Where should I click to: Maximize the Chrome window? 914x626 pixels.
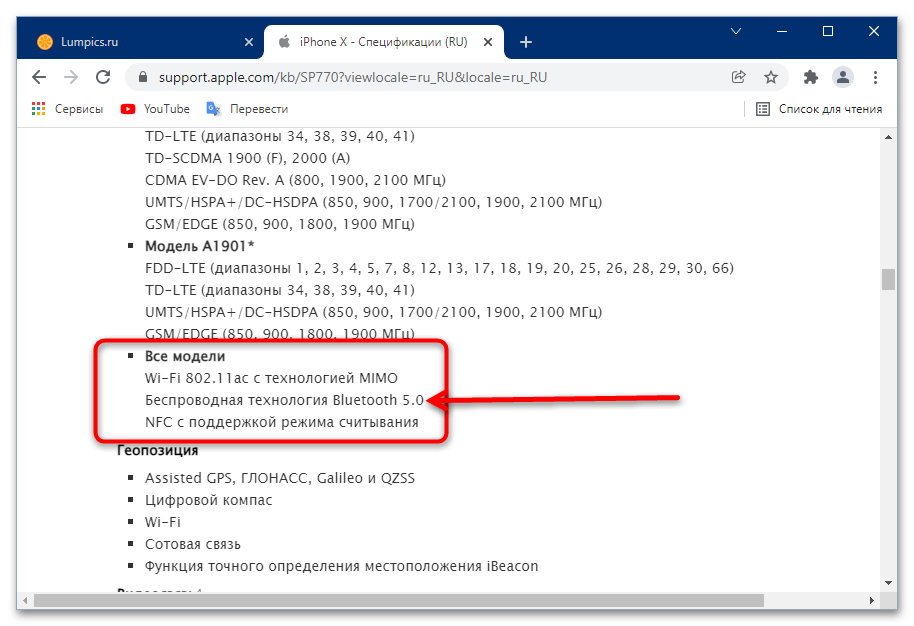point(828,31)
